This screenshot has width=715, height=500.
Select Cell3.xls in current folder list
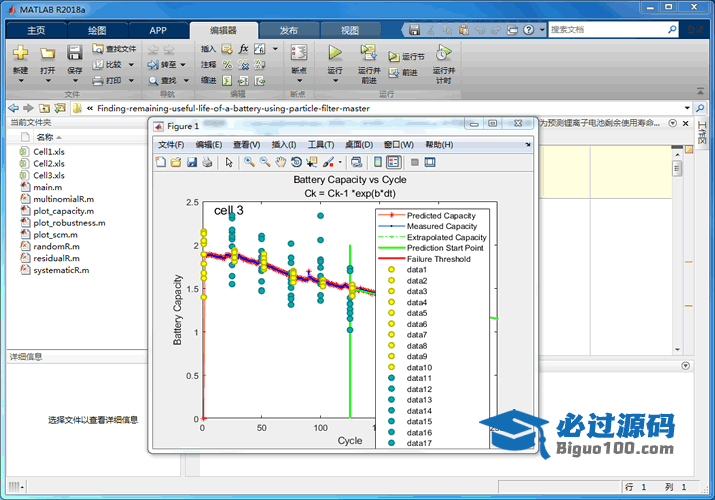click(x=49, y=175)
